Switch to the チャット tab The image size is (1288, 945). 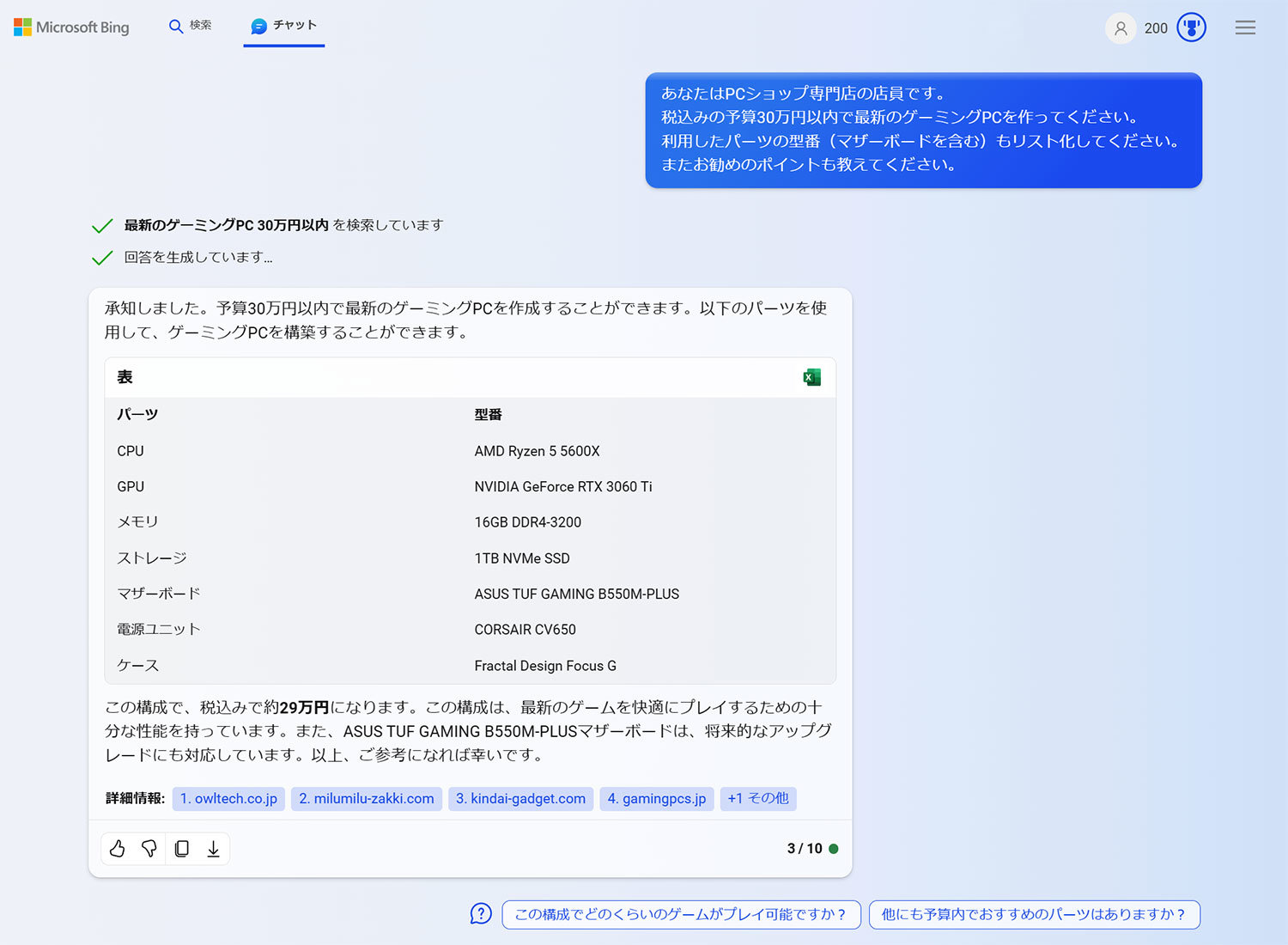click(x=284, y=26)
